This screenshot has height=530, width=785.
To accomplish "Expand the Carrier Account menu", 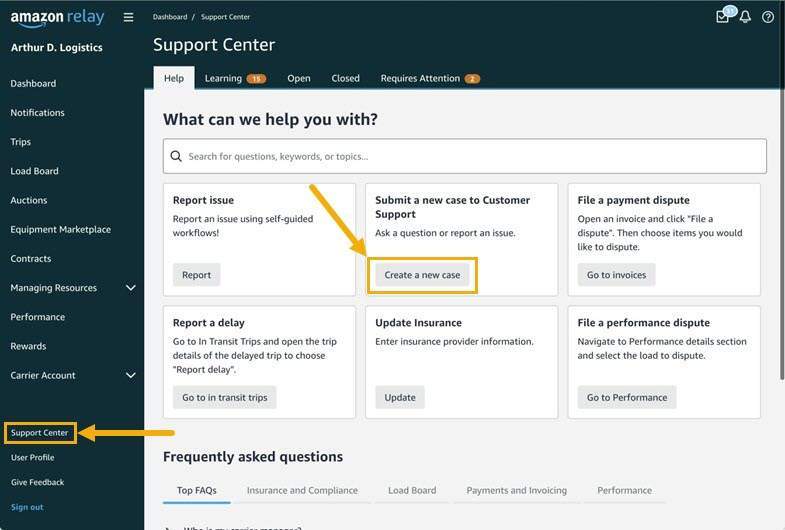I will tap(130, 376).
